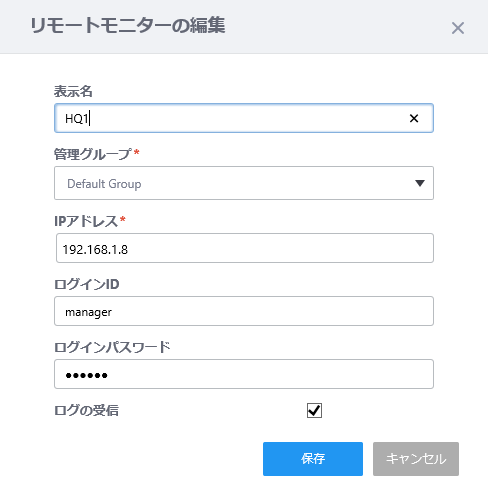The image size is (488, 495).
Task: Click the 管理グループ label text
Action: click(93, 154)
